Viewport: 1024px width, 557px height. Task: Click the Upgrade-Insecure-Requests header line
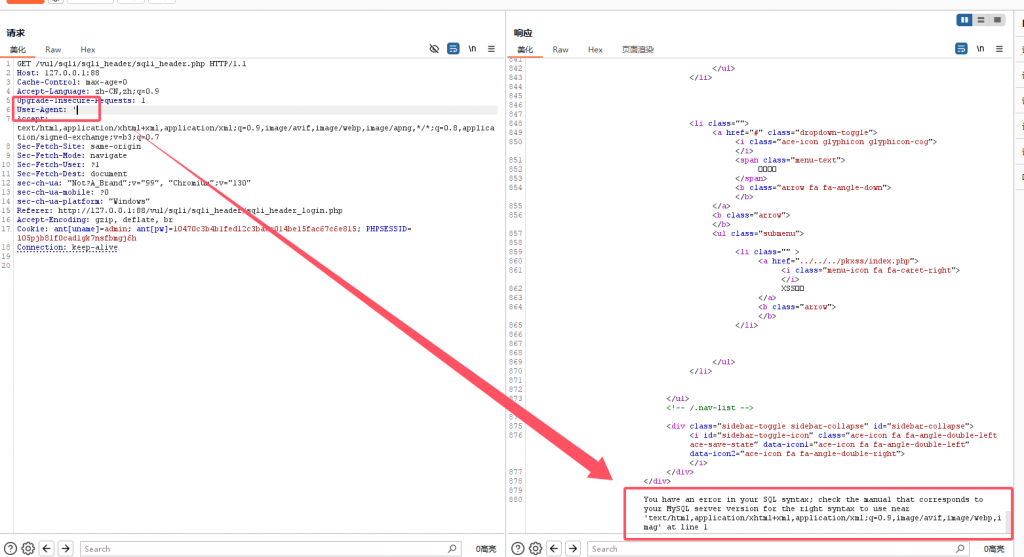point(81,101)
